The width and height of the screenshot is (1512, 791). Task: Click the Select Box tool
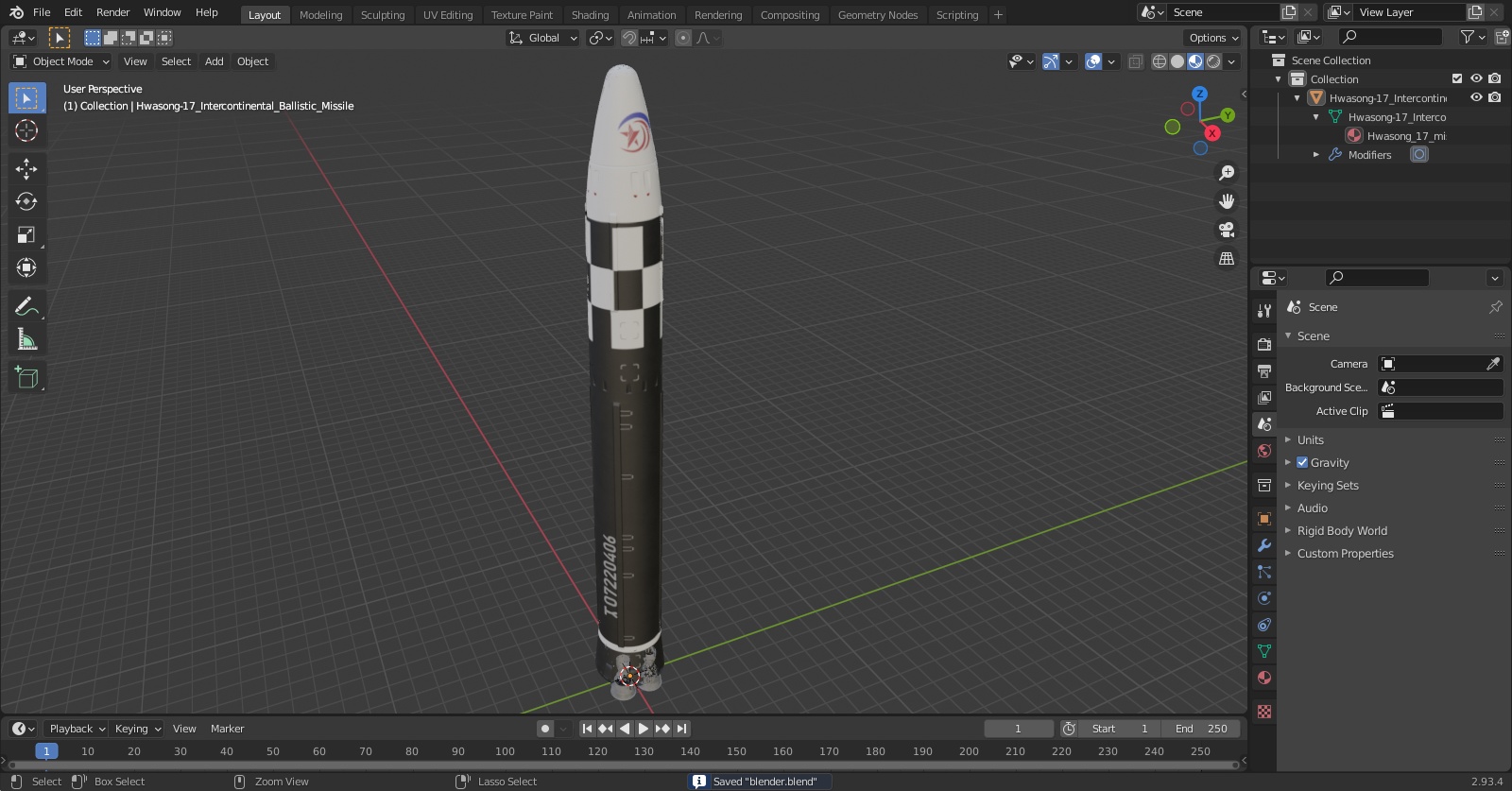point(26,97)
